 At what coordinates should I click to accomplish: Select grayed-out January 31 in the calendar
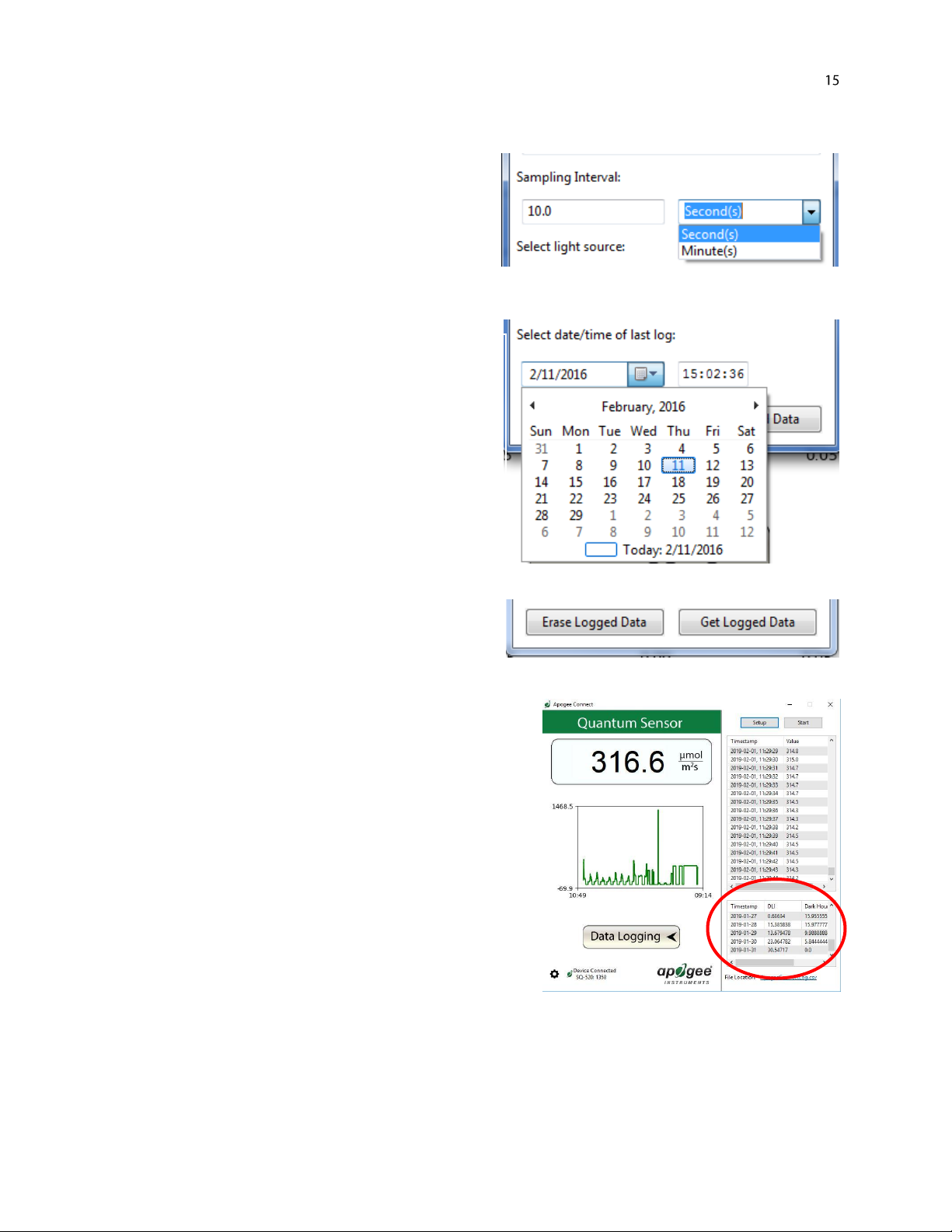pyautogui.click(x=542, y=448)
